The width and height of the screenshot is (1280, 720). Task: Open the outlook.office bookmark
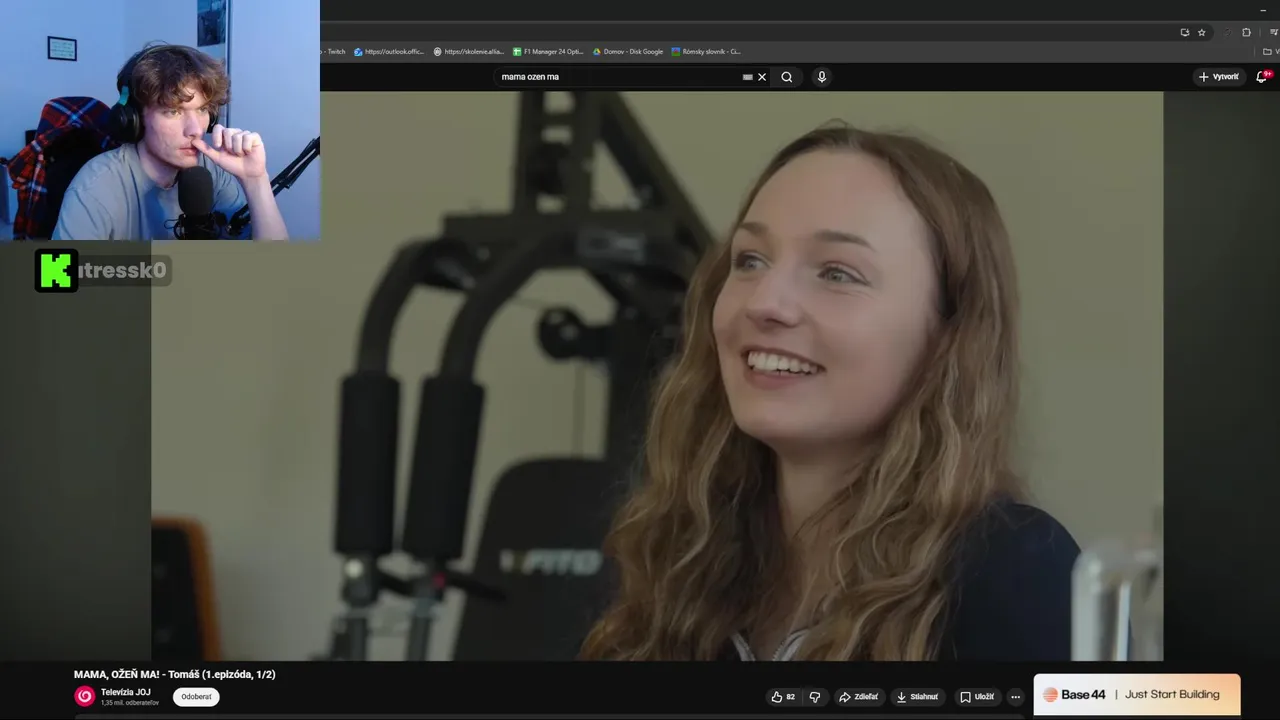point(389,51)
